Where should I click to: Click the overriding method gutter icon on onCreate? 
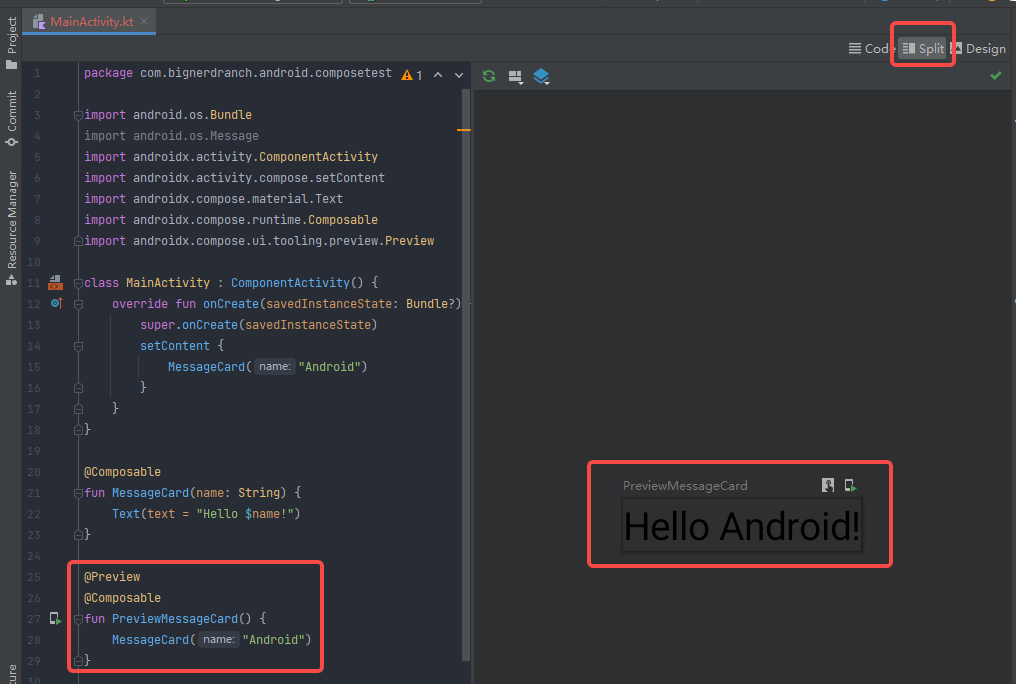[x=55, y=303]
